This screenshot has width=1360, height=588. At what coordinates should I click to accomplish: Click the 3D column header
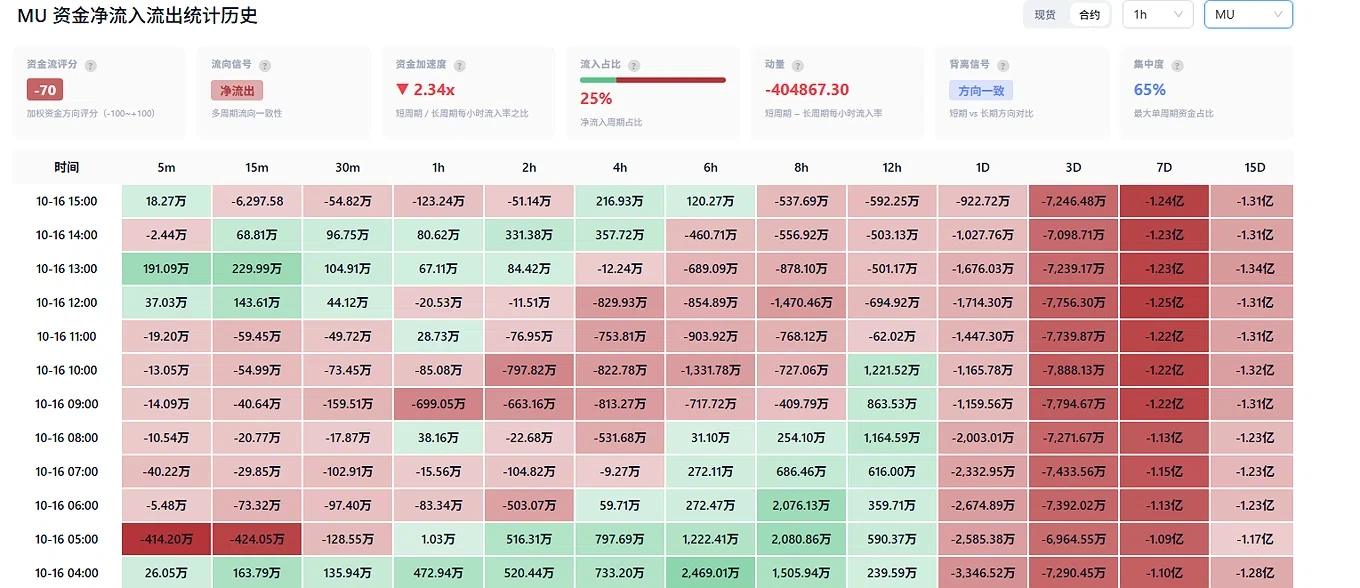(1074, 167)
